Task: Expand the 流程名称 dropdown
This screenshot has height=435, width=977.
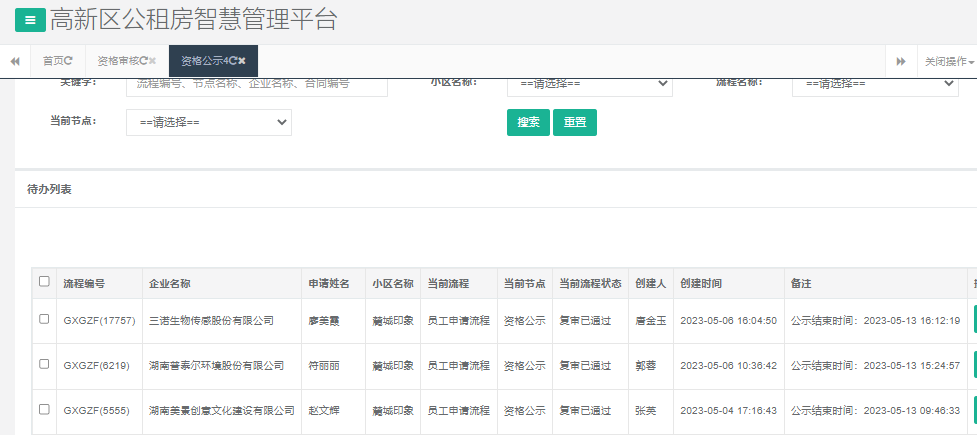Action: point(875,85)
